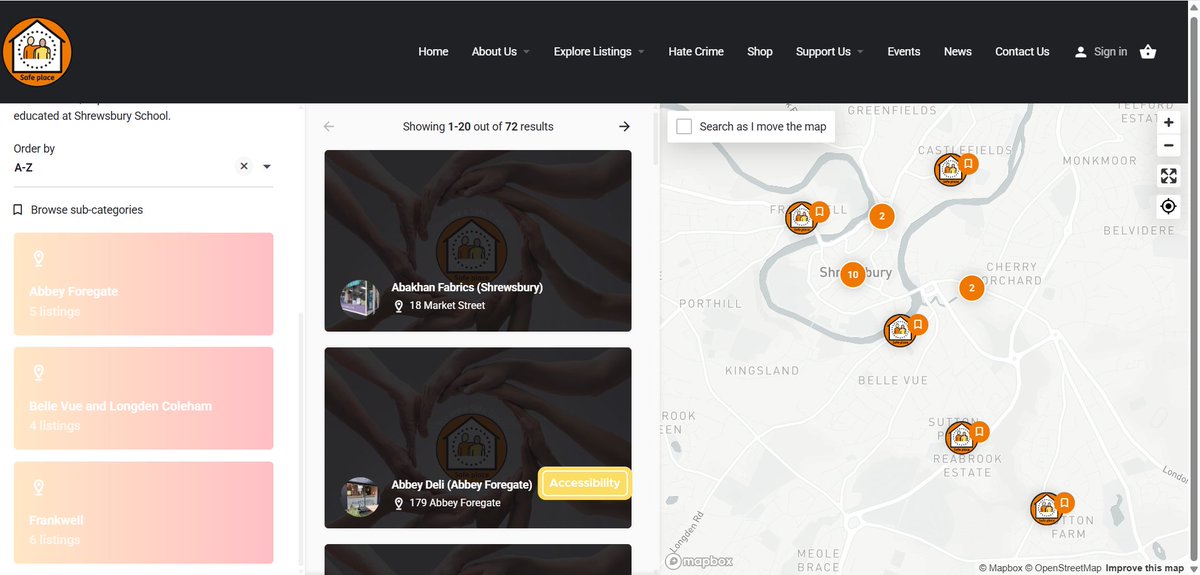Open the Events page

click(x=904, y=52)
